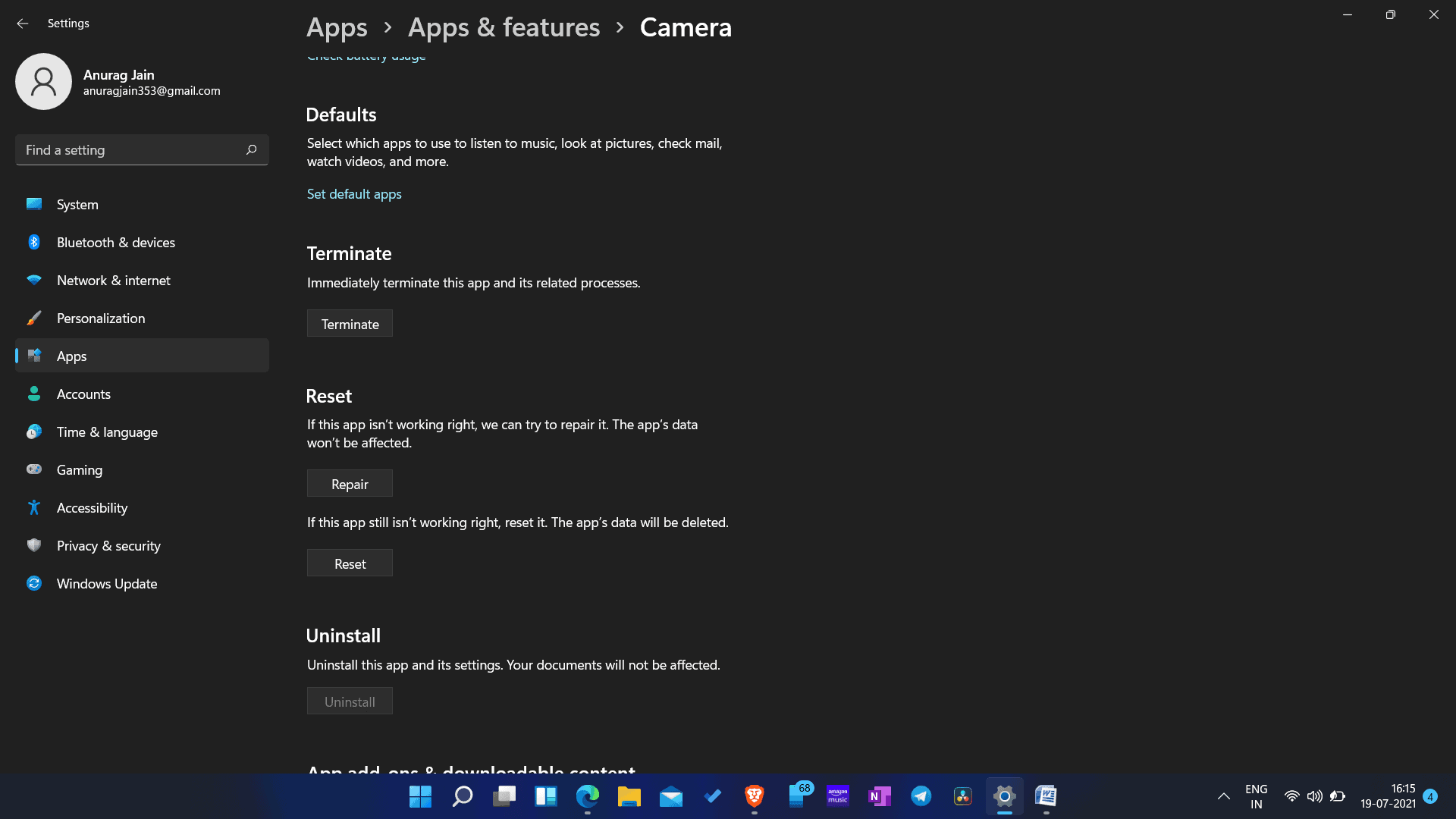Click the back arrow in Settings
This screenshot has width=1456, height=819.
pyautogui.click(x=23, y=24)
